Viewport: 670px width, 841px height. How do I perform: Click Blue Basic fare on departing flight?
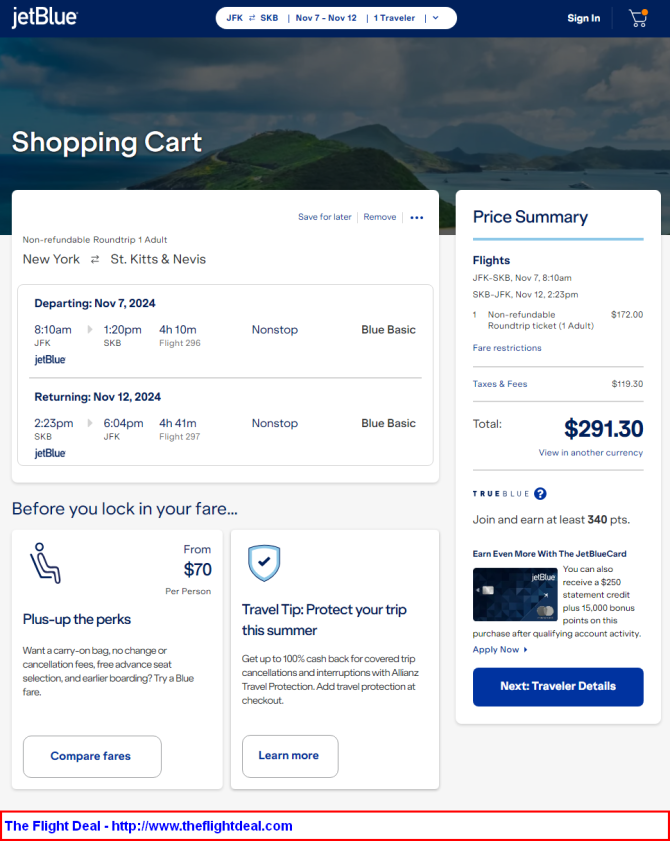(388, 330)
